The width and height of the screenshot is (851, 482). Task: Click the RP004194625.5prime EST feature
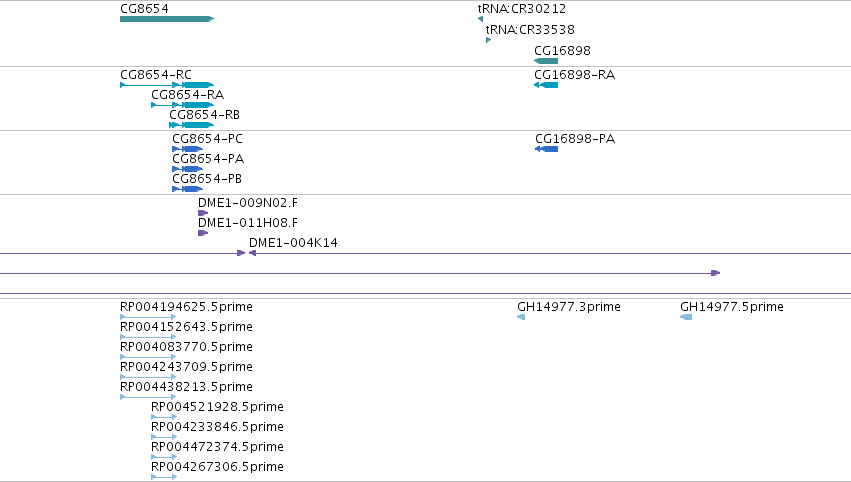(x=148, y=317)
